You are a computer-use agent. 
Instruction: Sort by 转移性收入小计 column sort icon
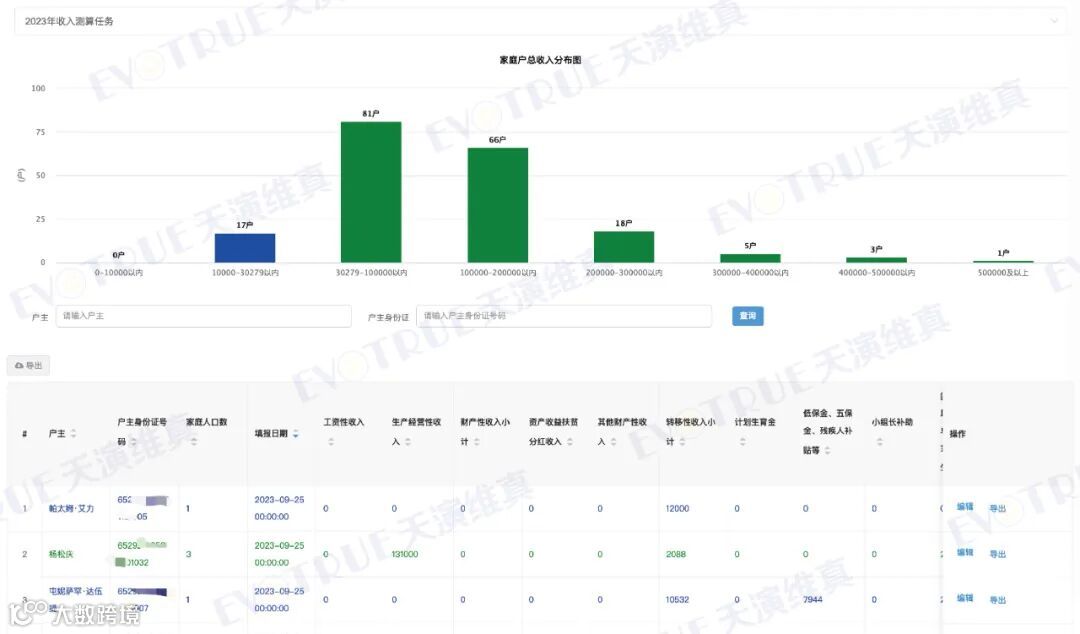[682, 442]
